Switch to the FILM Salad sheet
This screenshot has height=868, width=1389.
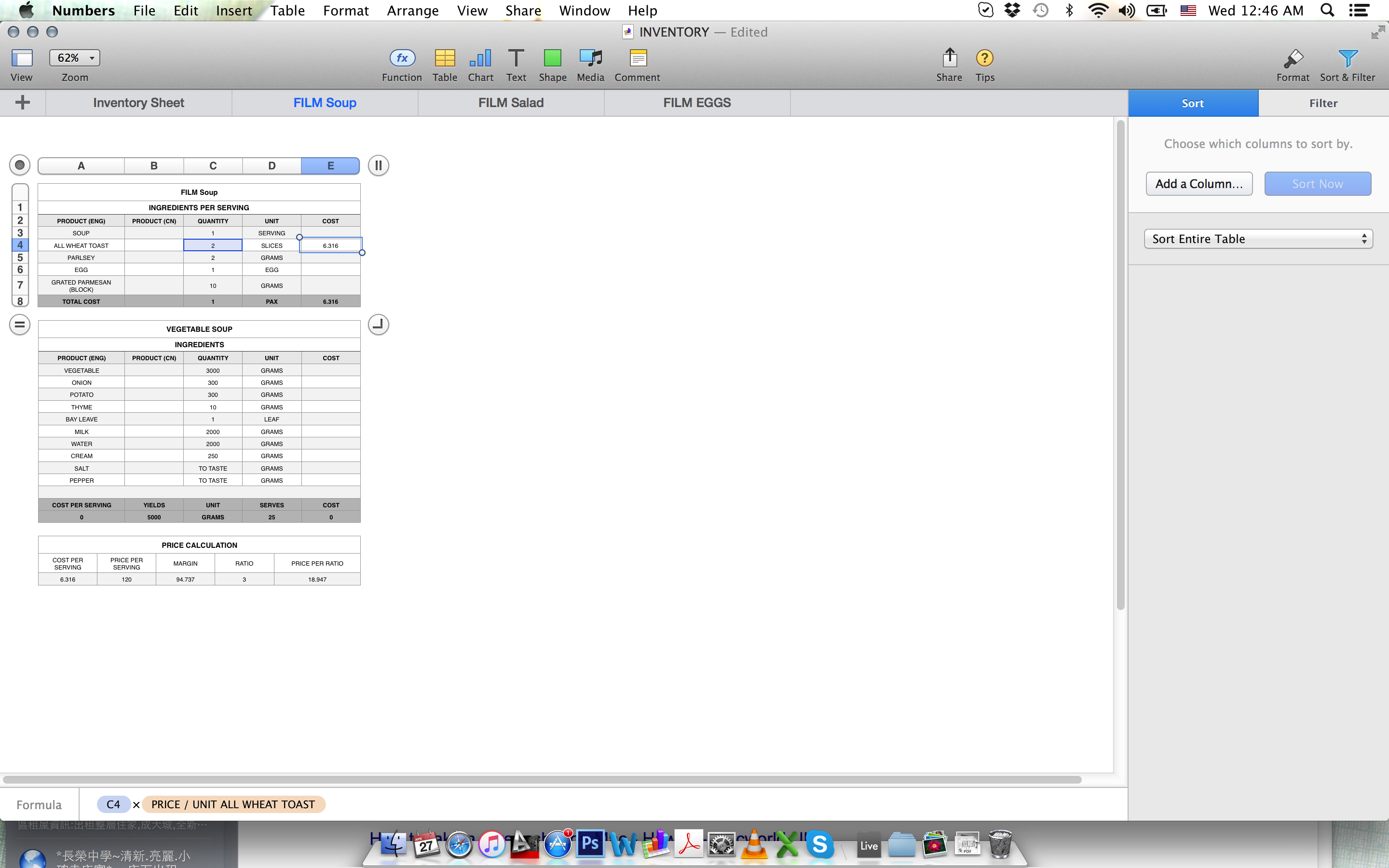point(511,103)
